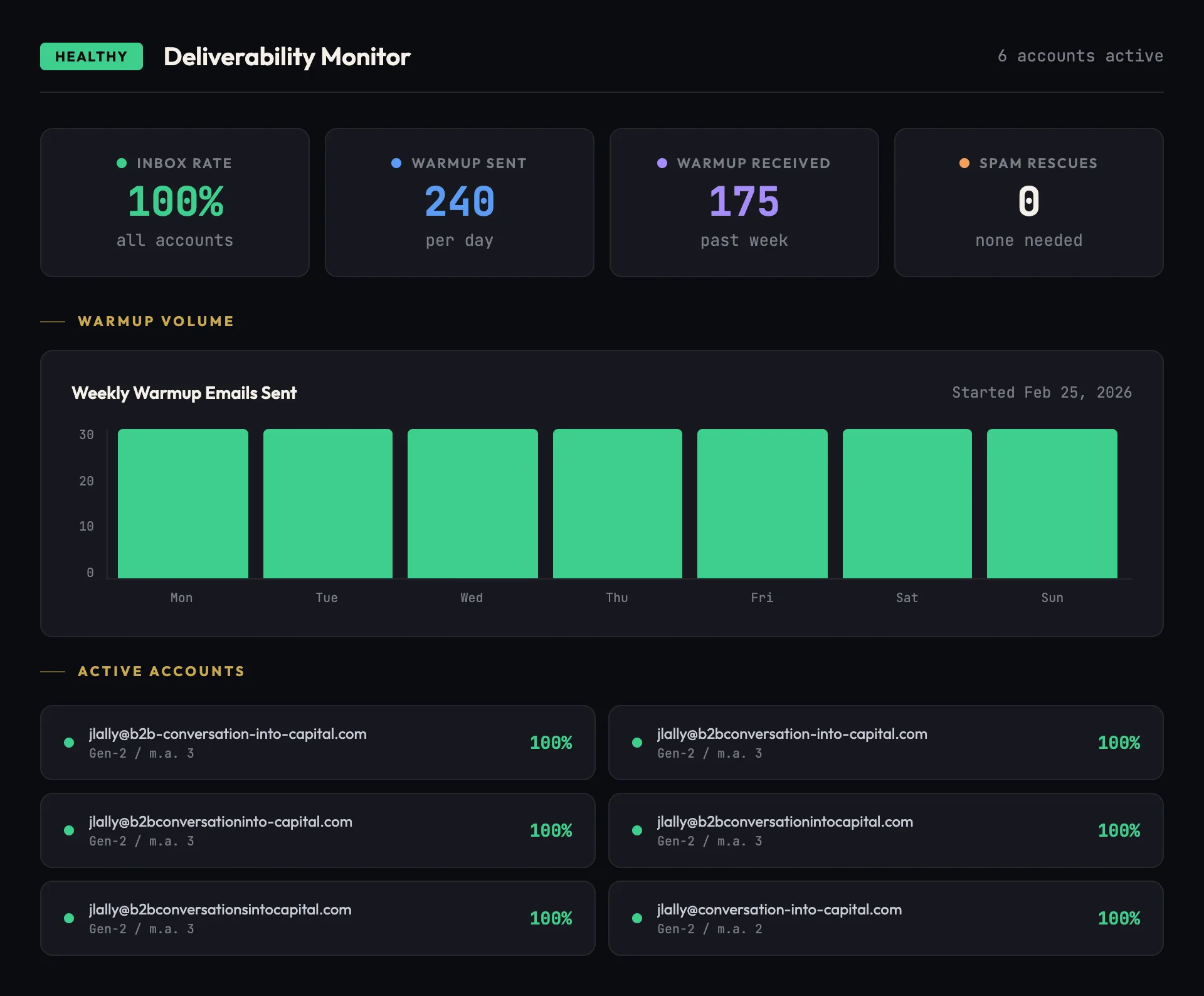1204x996 pixels.
Task: Click the Weekly Warmup Emails Sent heading
Action: click(x=184, y=393)
